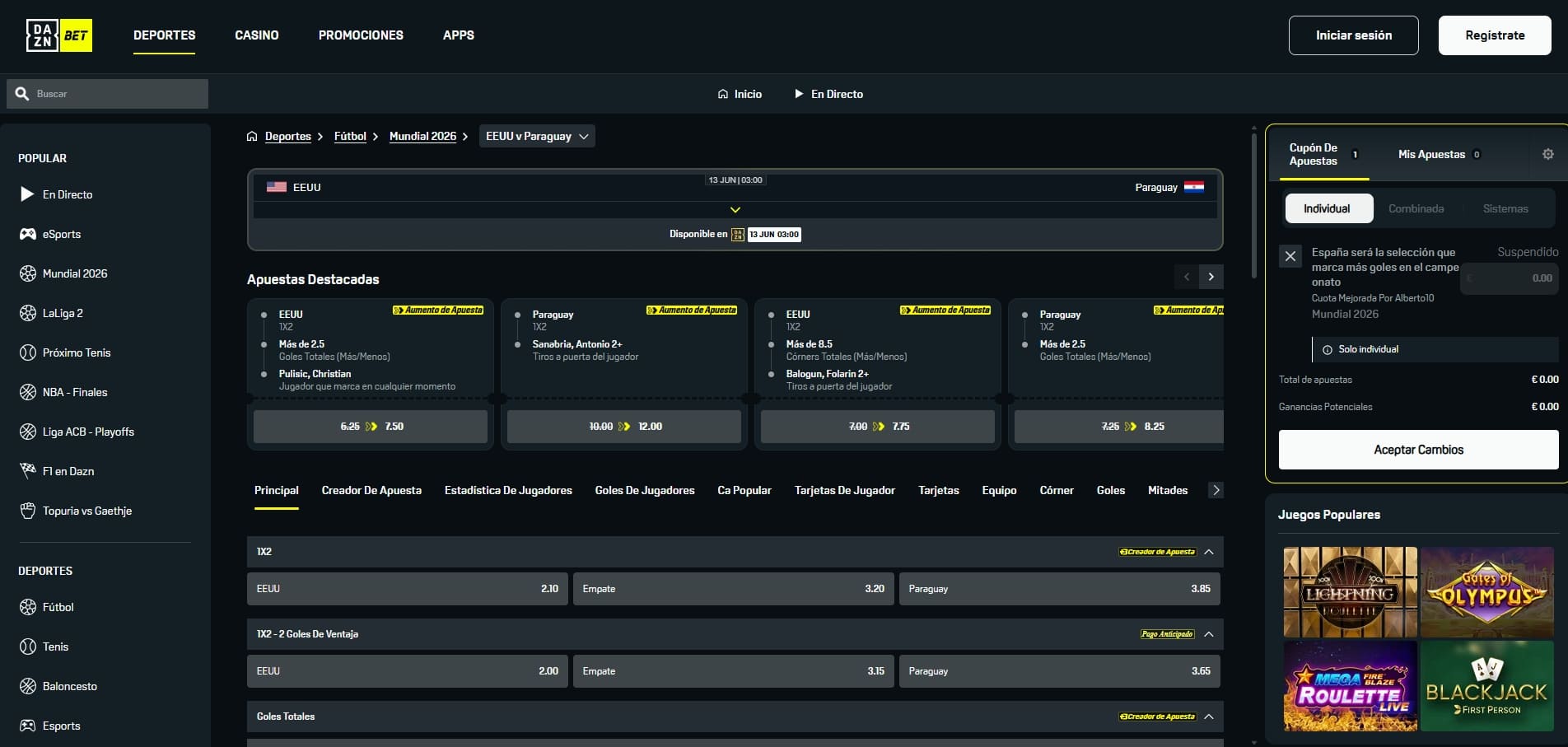Screen dimensions: 1568x747
Task: Switch to Estadística De Jugadores tab
Action: pos(508,490)
